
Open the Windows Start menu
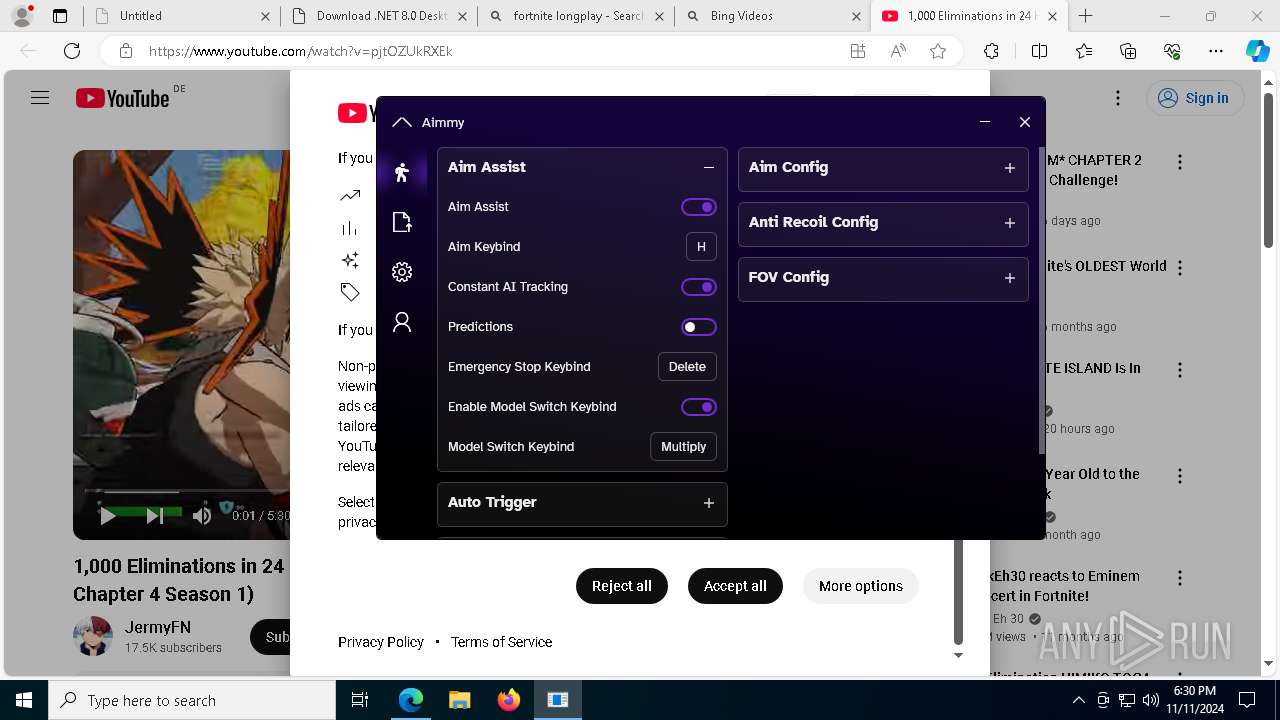click(x=24, y=700)
